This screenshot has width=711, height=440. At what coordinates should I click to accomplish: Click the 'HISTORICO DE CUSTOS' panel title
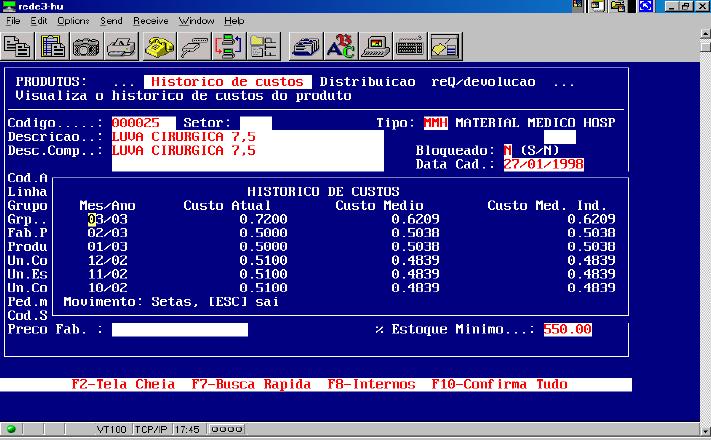(x=323, y=191)
